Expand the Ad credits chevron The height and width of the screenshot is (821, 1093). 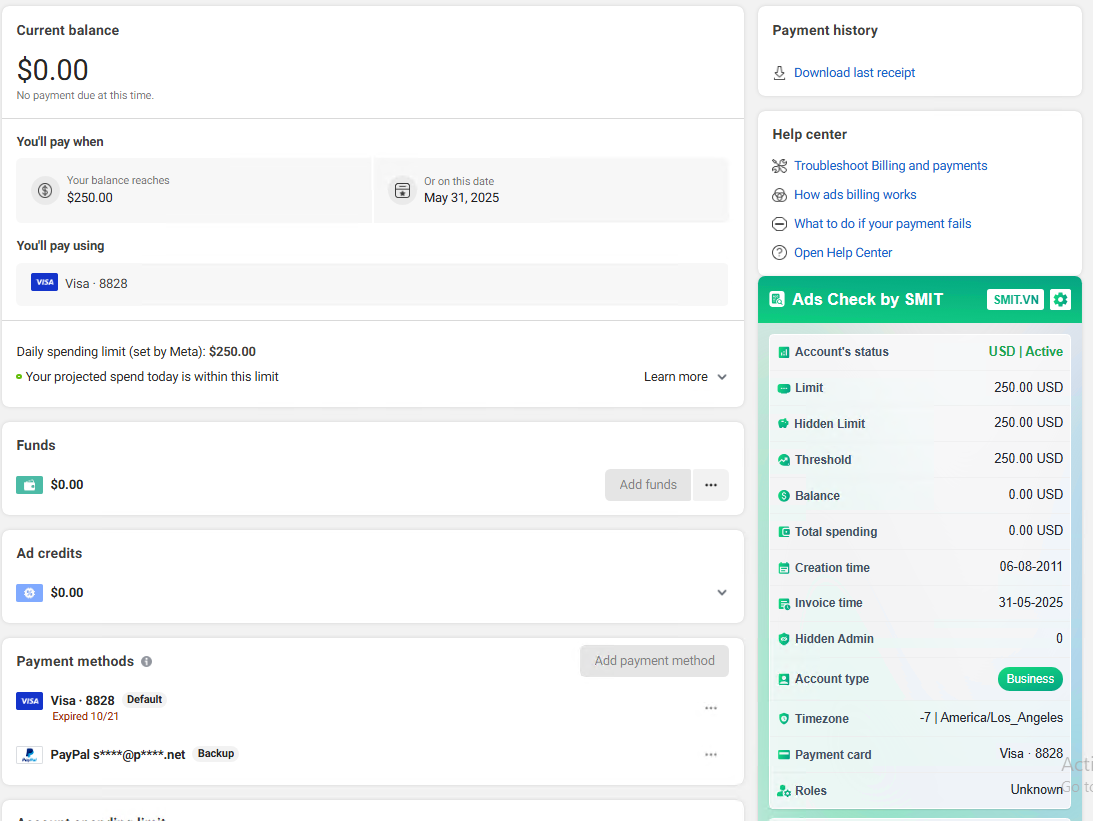(721, 592)
